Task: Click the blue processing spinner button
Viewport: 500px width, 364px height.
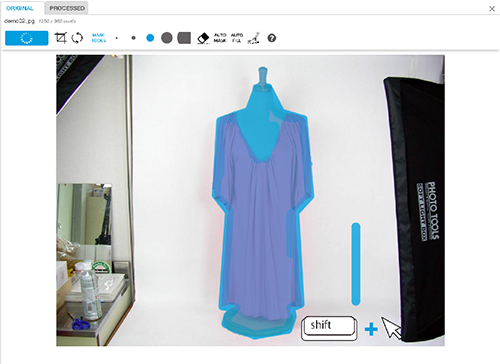Action: (27, 38)
